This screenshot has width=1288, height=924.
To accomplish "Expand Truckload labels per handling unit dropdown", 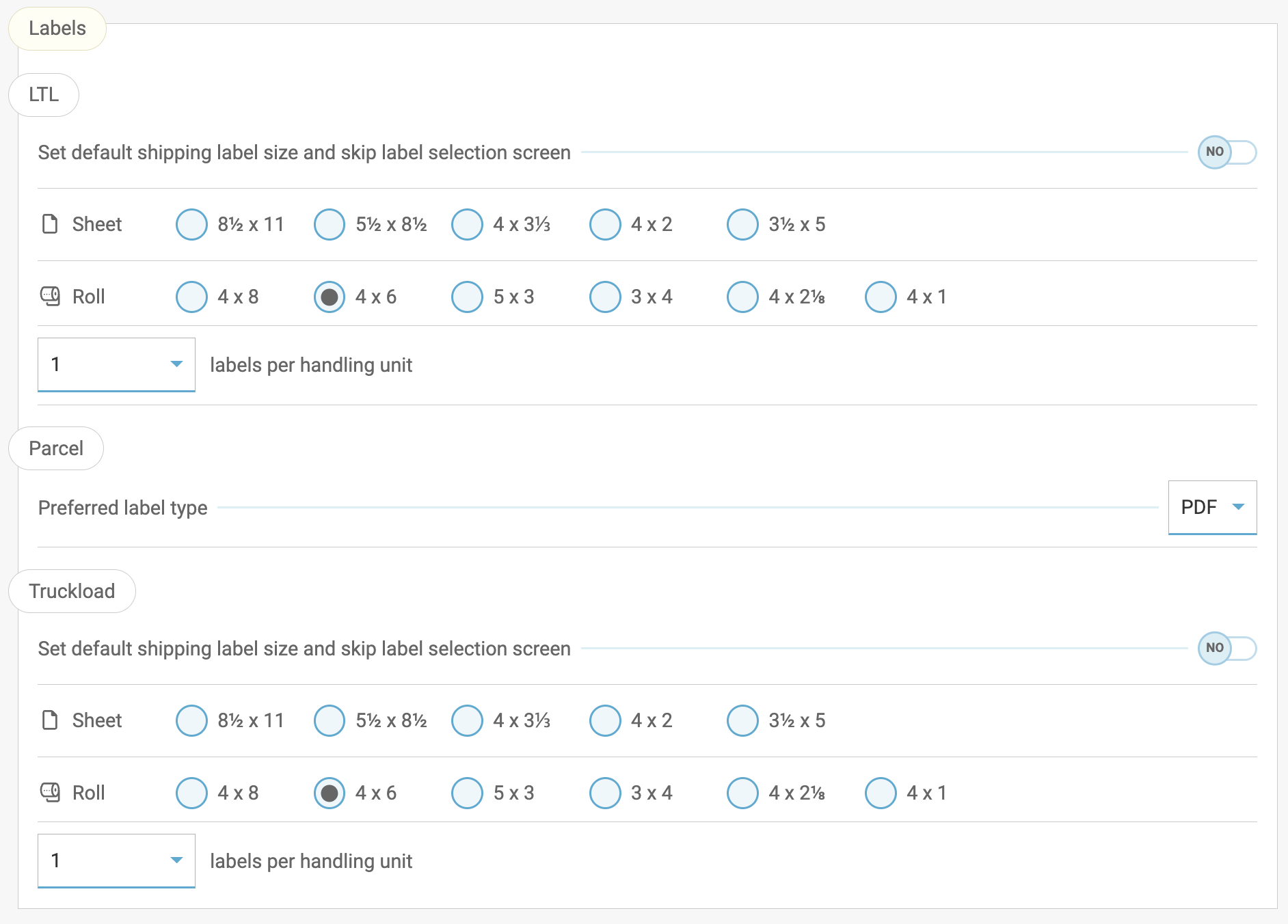I will 116,860.
